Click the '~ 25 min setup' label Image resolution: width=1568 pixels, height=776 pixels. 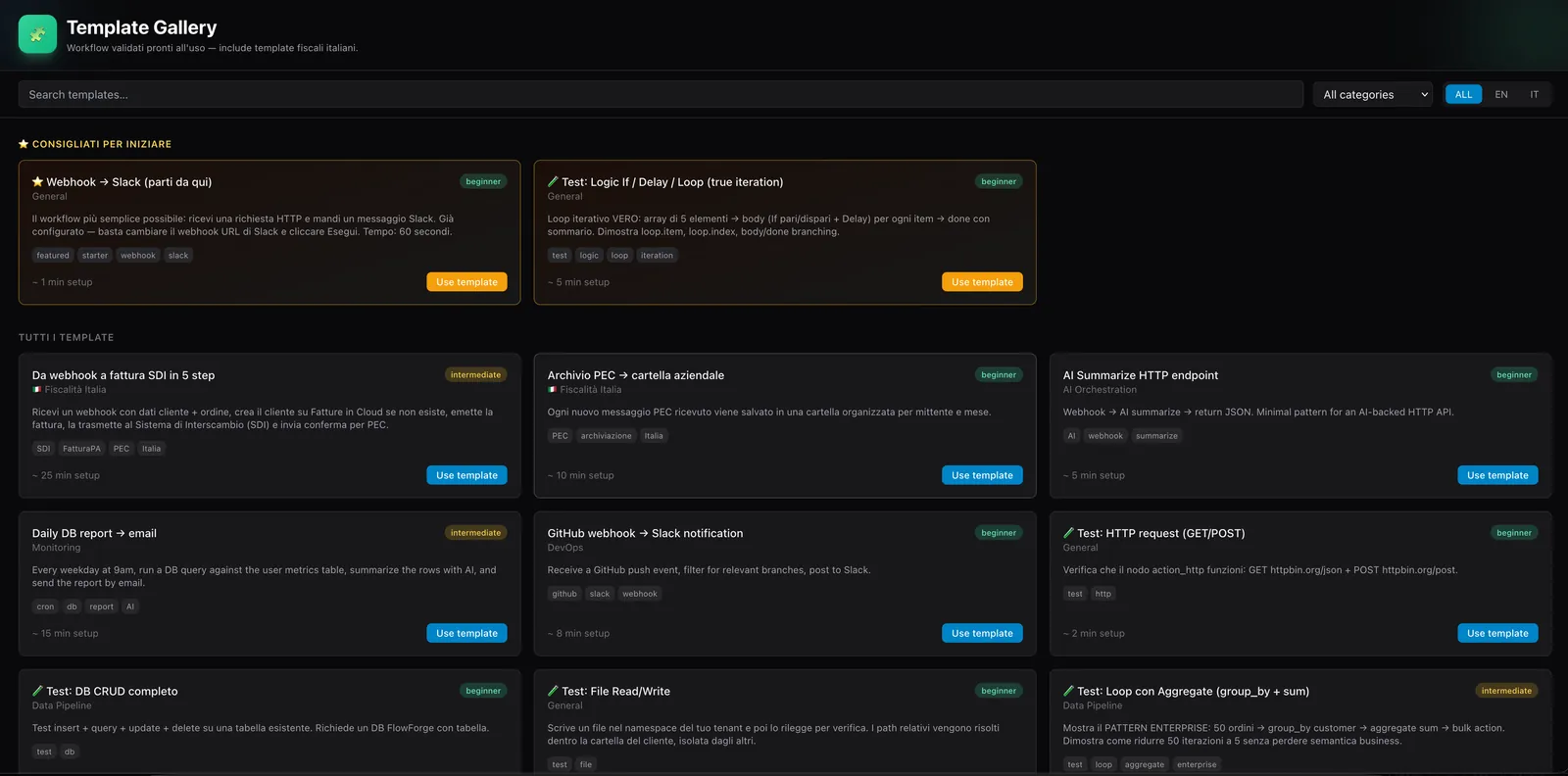[x=66, y=475]
